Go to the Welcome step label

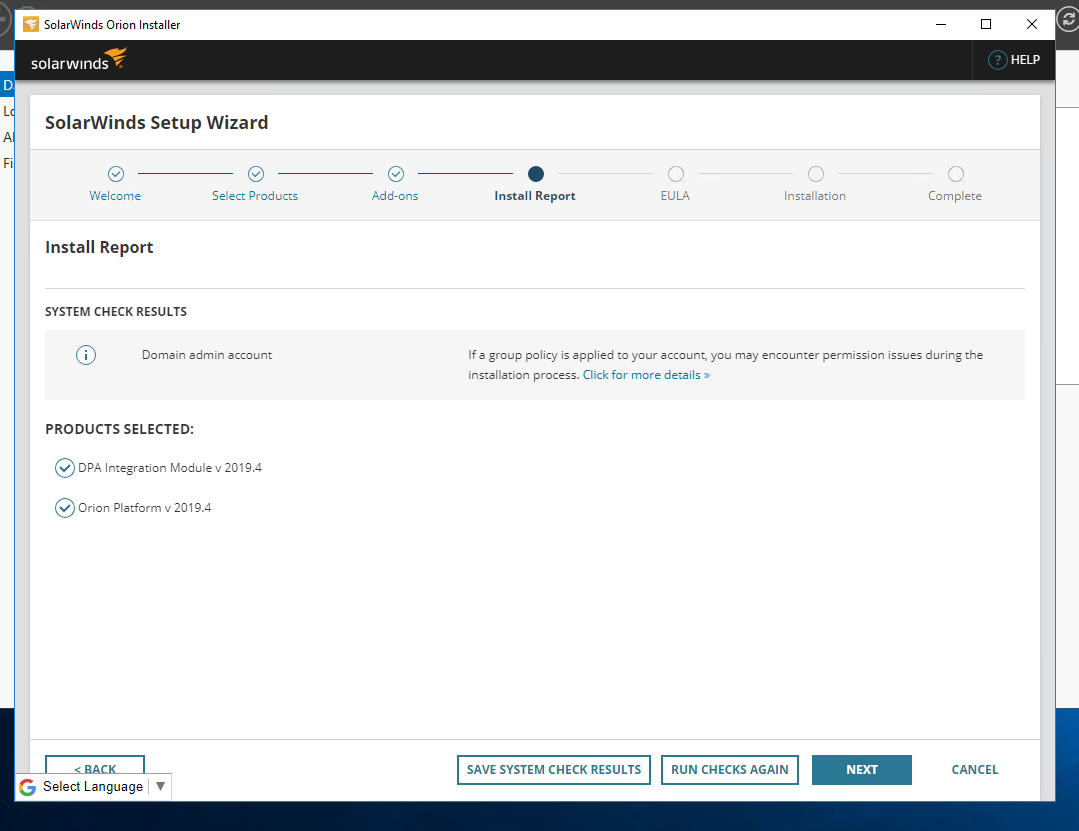point(115,196)
